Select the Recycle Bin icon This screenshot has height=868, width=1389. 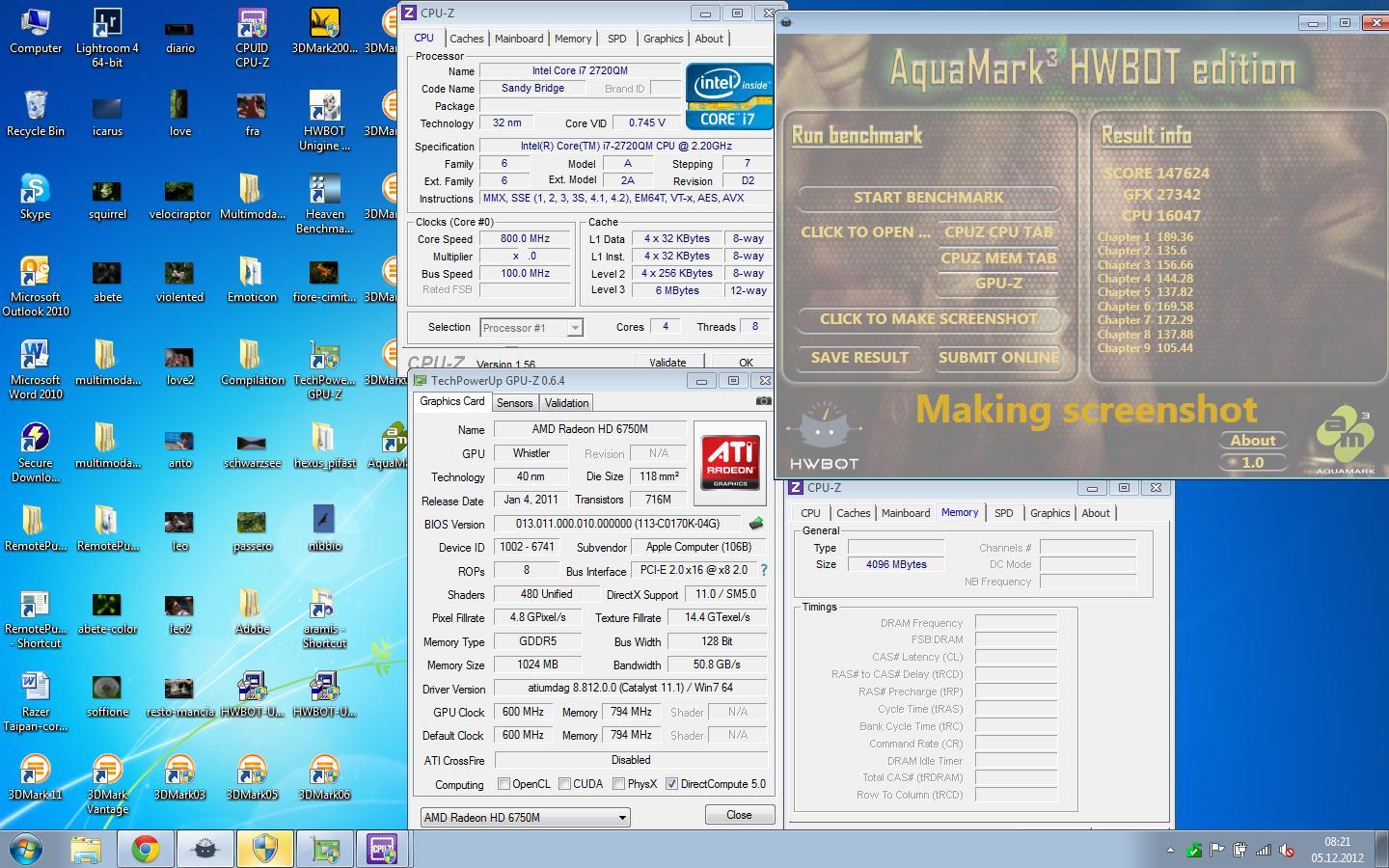36,114
